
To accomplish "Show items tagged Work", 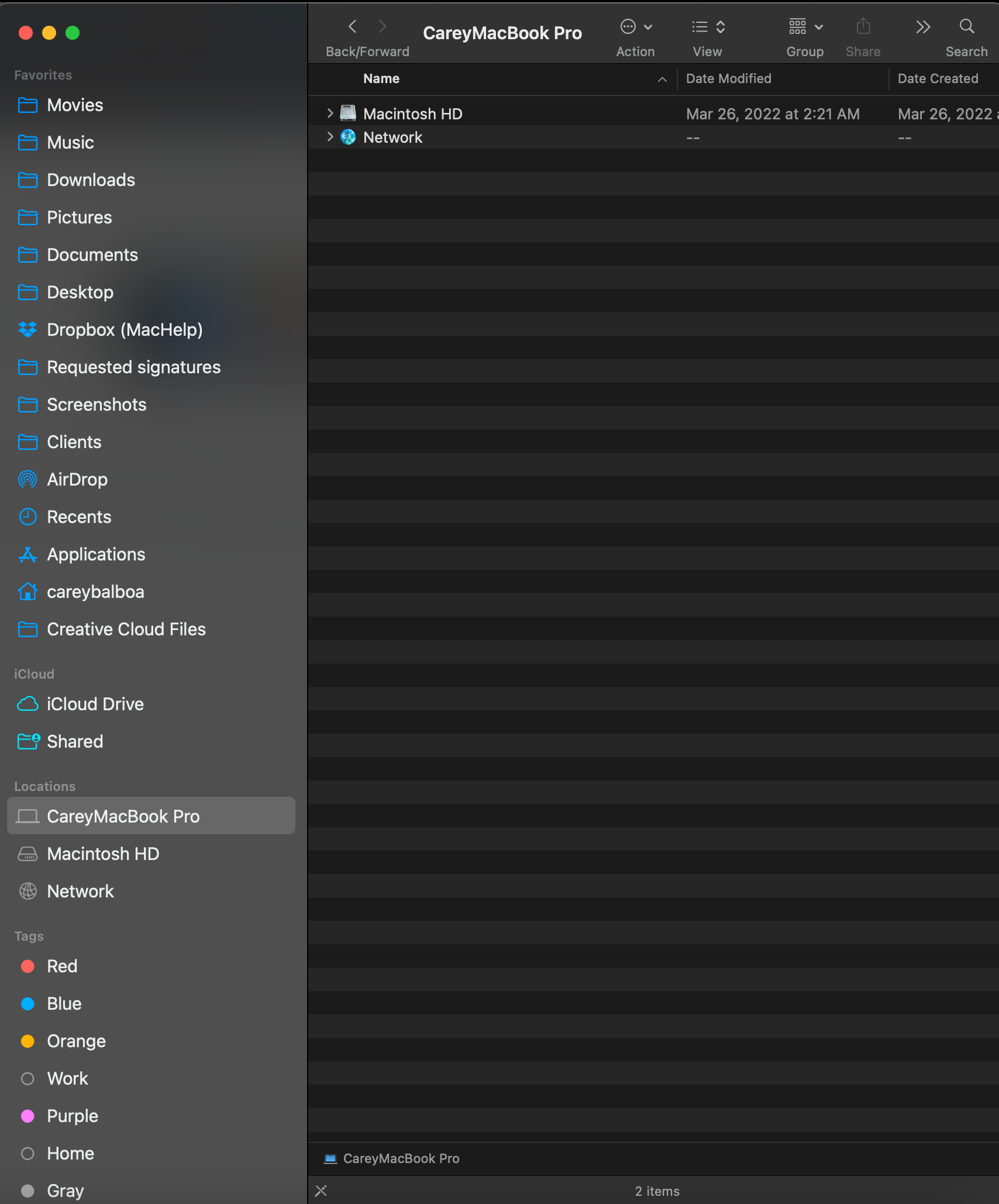I will click(151, 1079).
